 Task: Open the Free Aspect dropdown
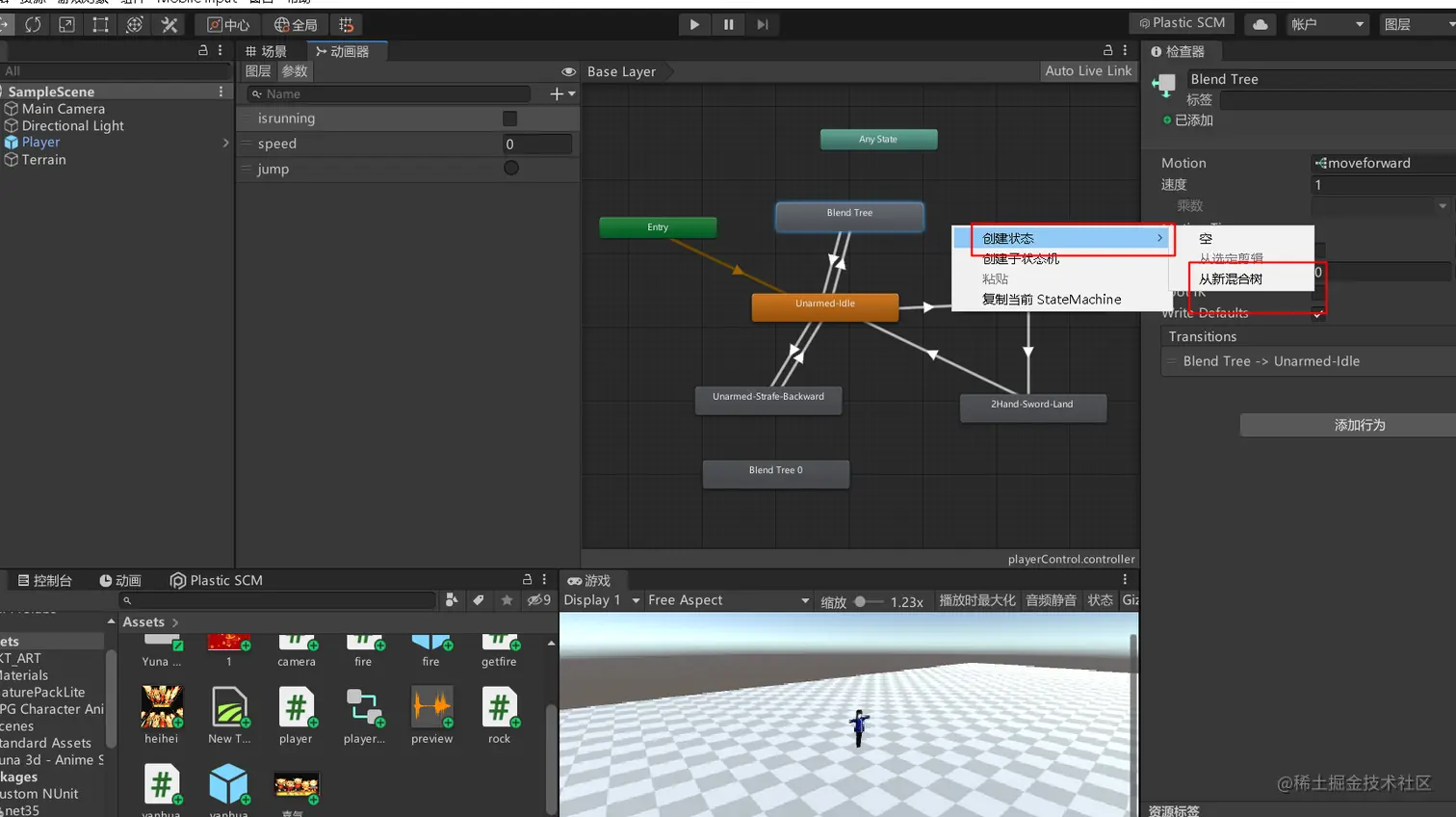pos(729,600)
